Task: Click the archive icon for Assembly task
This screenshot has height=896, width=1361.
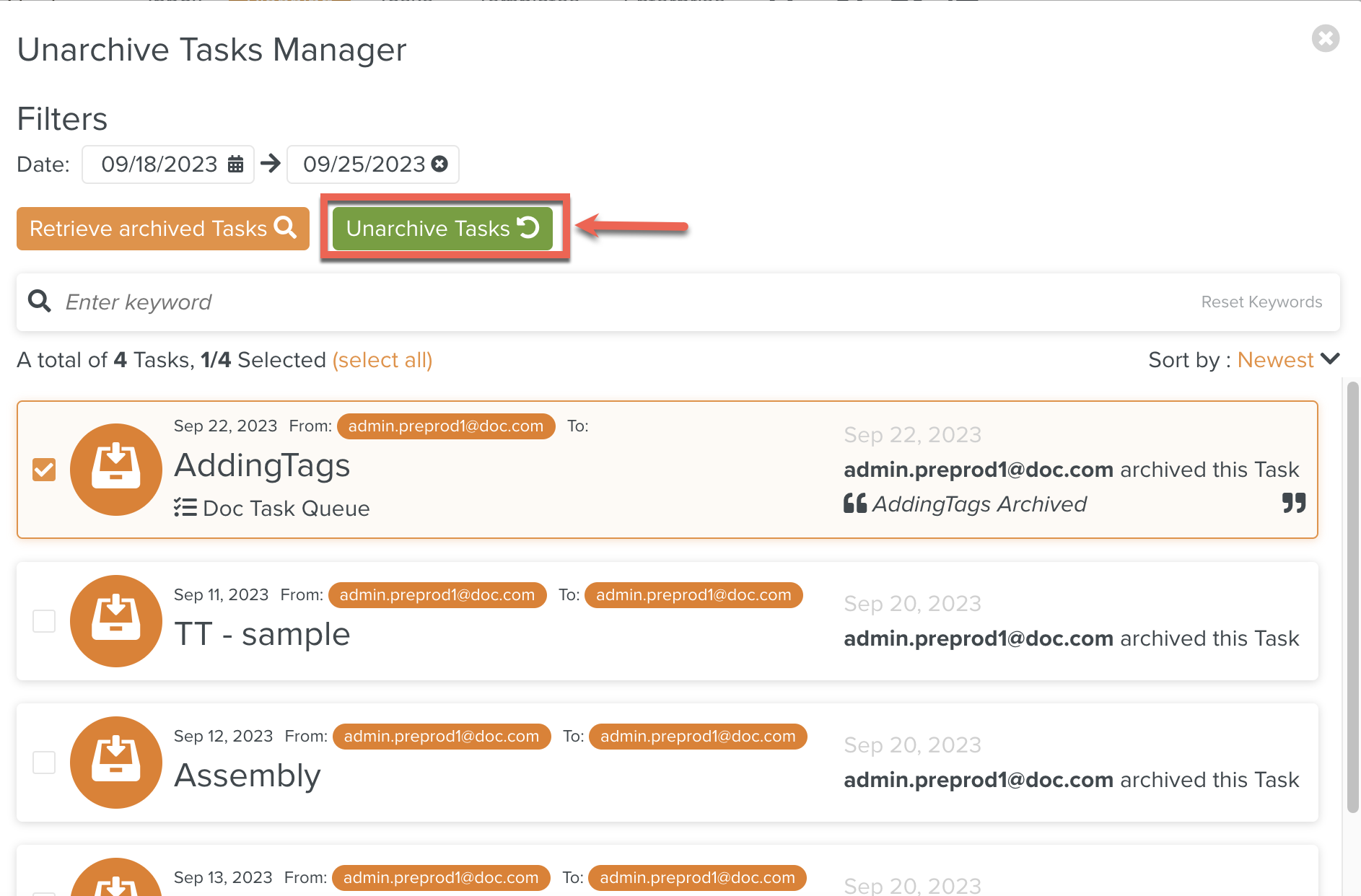Action: (x=116, y=763)
